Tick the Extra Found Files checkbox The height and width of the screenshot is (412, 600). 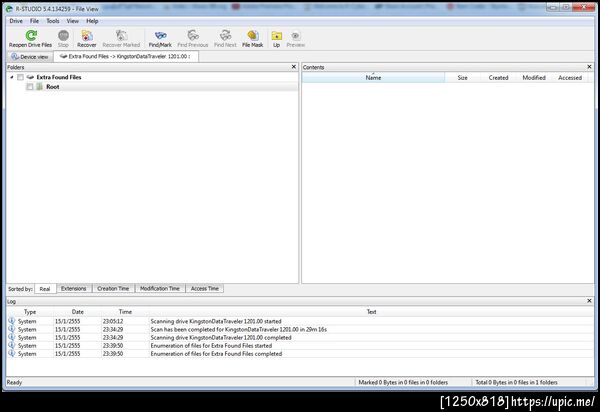coord(20,77)
